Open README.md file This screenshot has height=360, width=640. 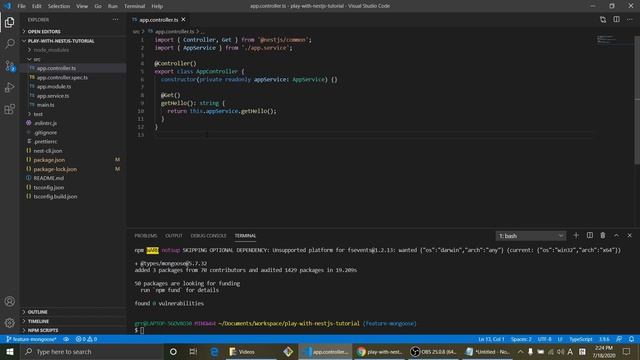tap(73, 178)
